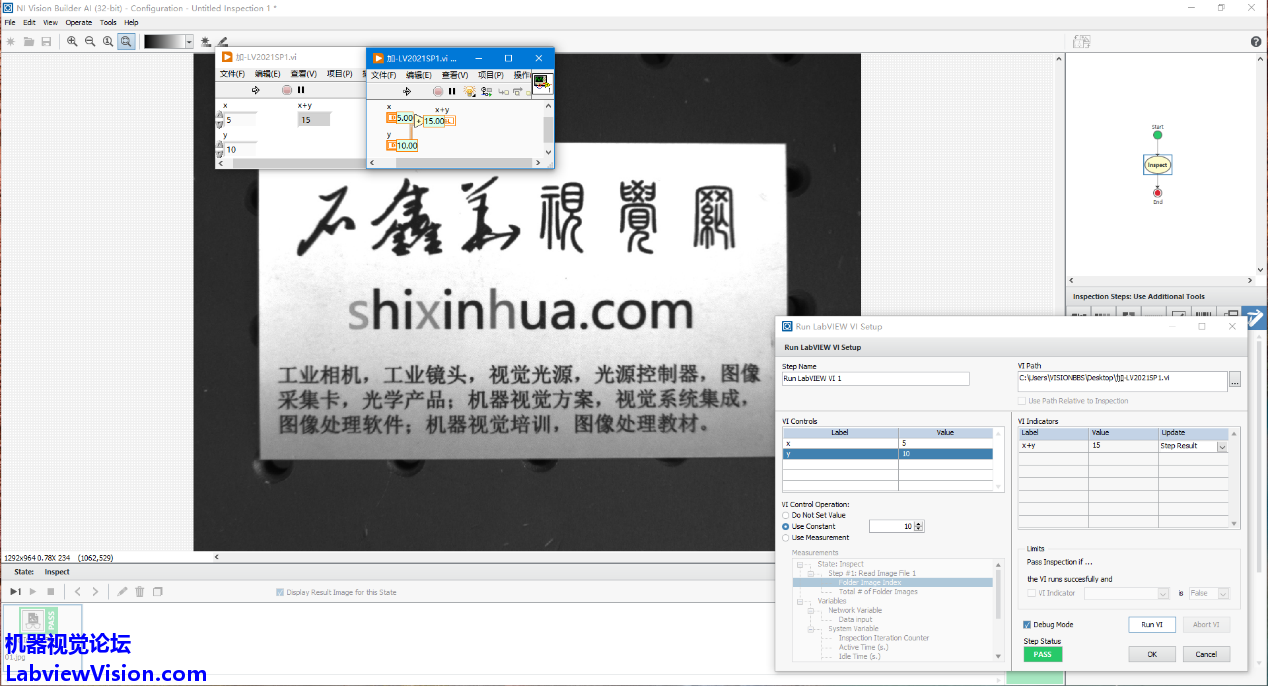Click the Run VI button

[1151, 624]
